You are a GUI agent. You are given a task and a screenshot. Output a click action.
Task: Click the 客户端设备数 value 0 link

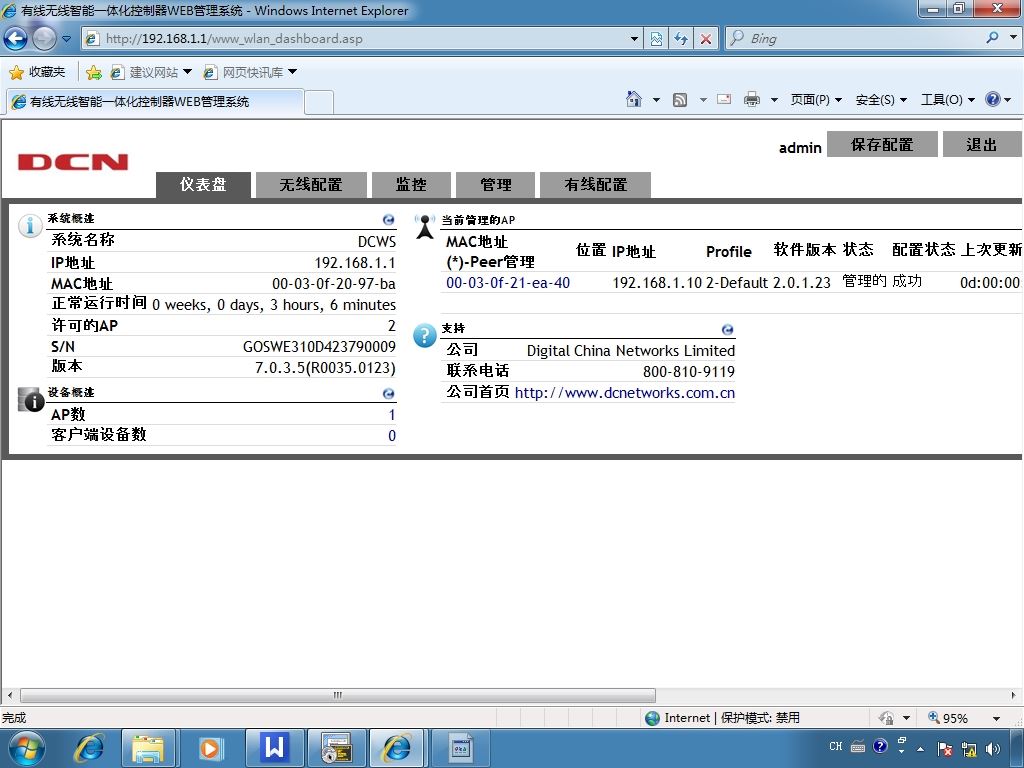[x=392, y=436]
